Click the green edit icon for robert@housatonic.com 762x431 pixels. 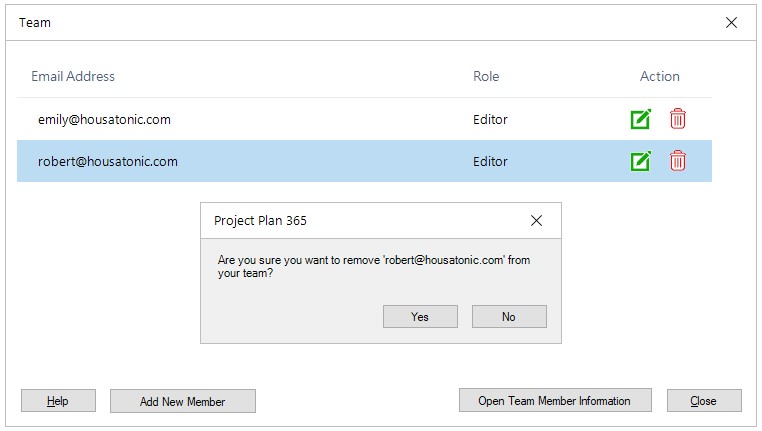640,161
